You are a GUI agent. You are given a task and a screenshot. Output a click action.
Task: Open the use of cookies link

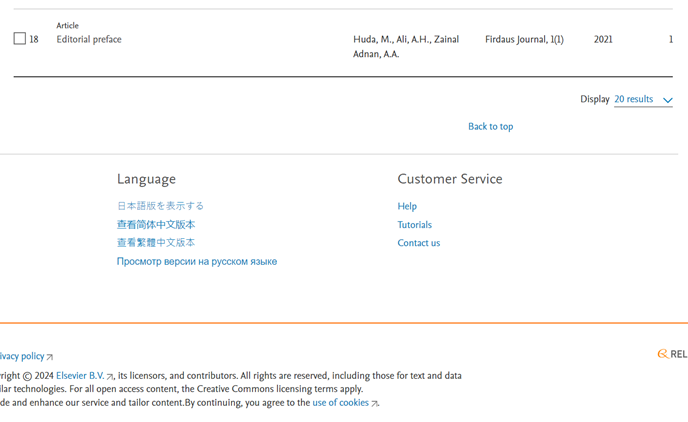341,403
